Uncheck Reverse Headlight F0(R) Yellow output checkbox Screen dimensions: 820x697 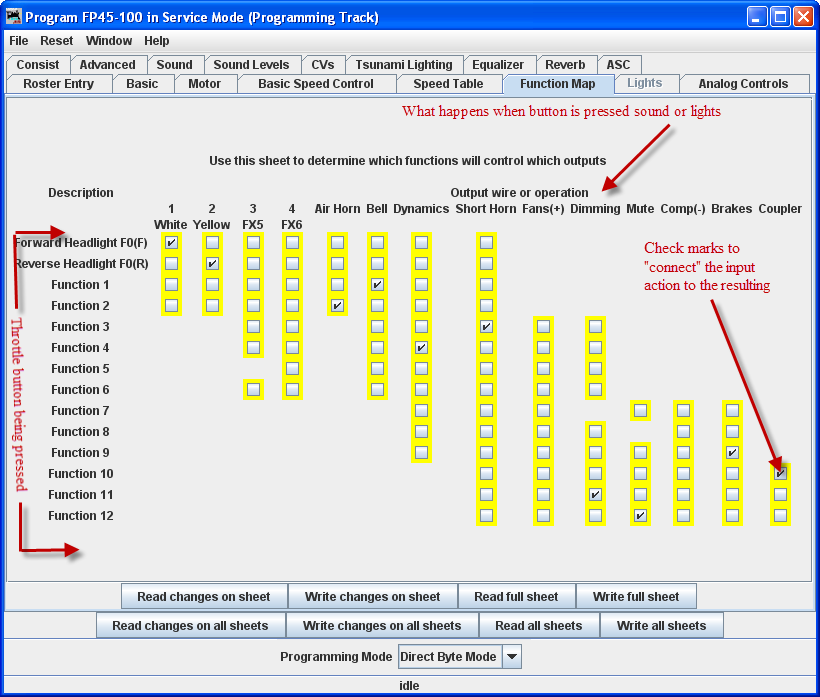[212, 264]
